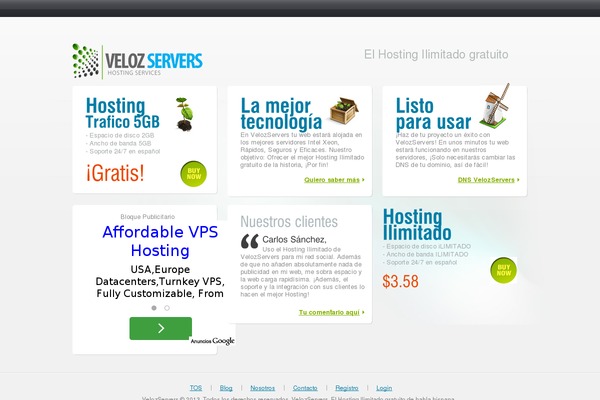Click 'Ancho de banda 5GB' feature line
Image resolution: width=600 pixels, height=400 pixels.
[119, 144]
